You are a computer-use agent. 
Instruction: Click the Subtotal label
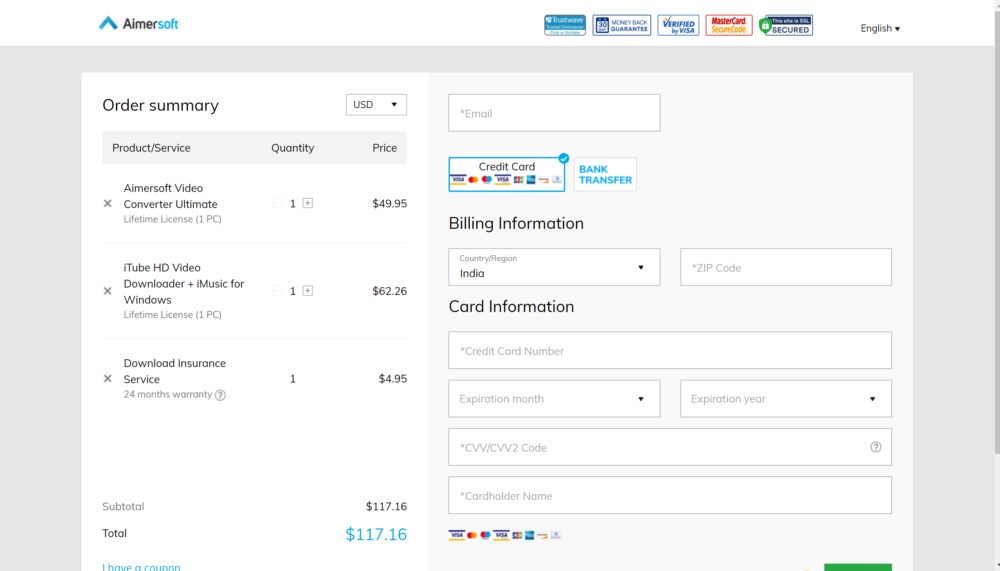click(123, 507)
